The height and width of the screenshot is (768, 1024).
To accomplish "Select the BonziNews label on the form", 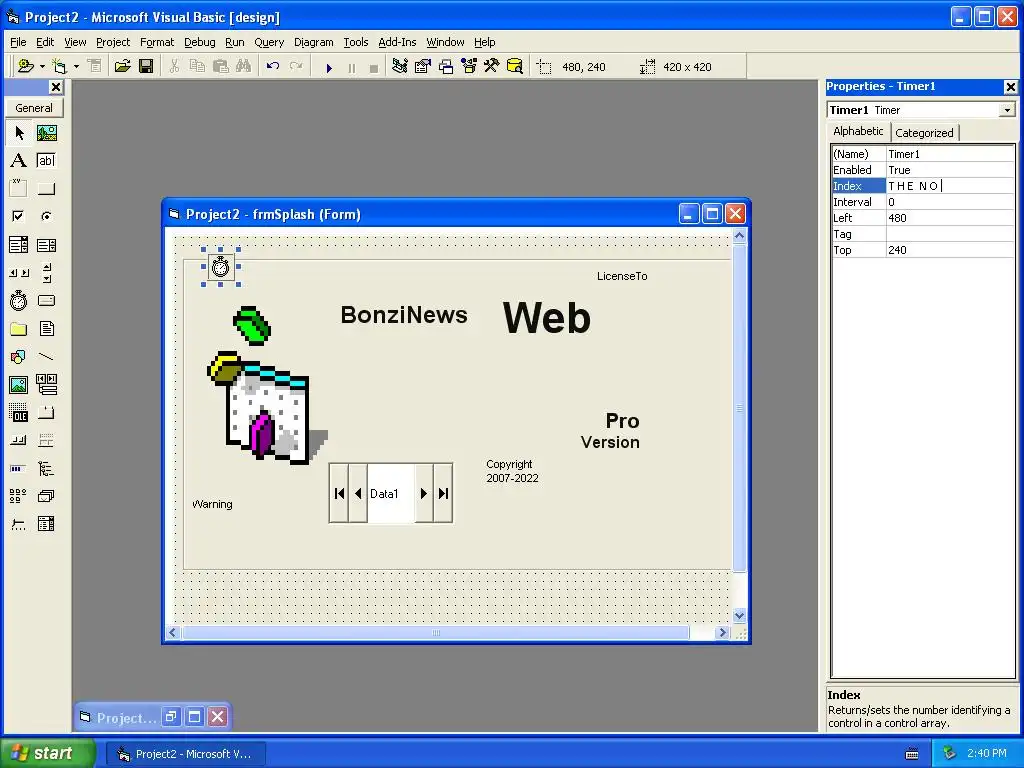I will click(x=404, y=315).
